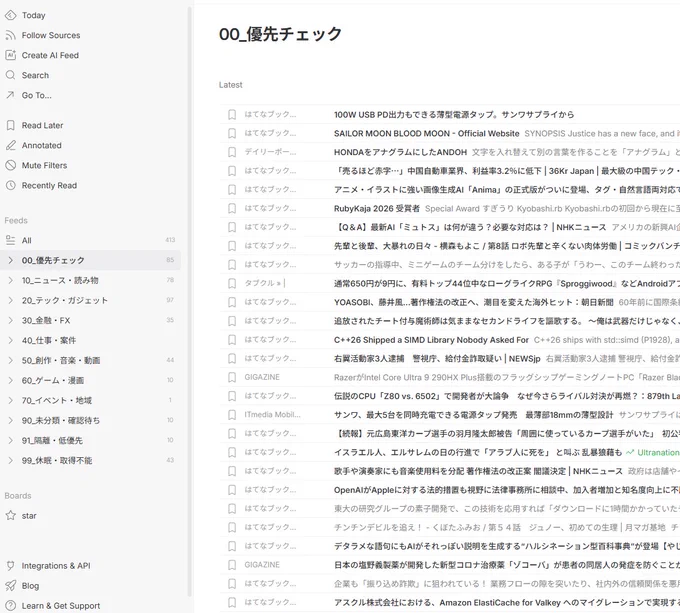Save the GIGAZINE Xocova article for later
Viewport: 680px width, 613px height.
[x=232, y=565]
